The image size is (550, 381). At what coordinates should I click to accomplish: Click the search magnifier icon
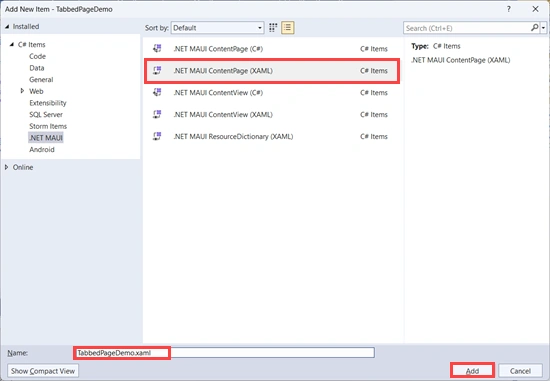point(535,27)
